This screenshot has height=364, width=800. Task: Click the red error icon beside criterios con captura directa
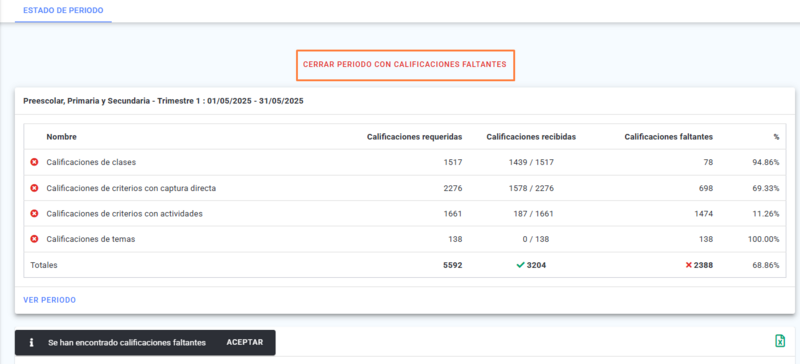coord(34,188)
